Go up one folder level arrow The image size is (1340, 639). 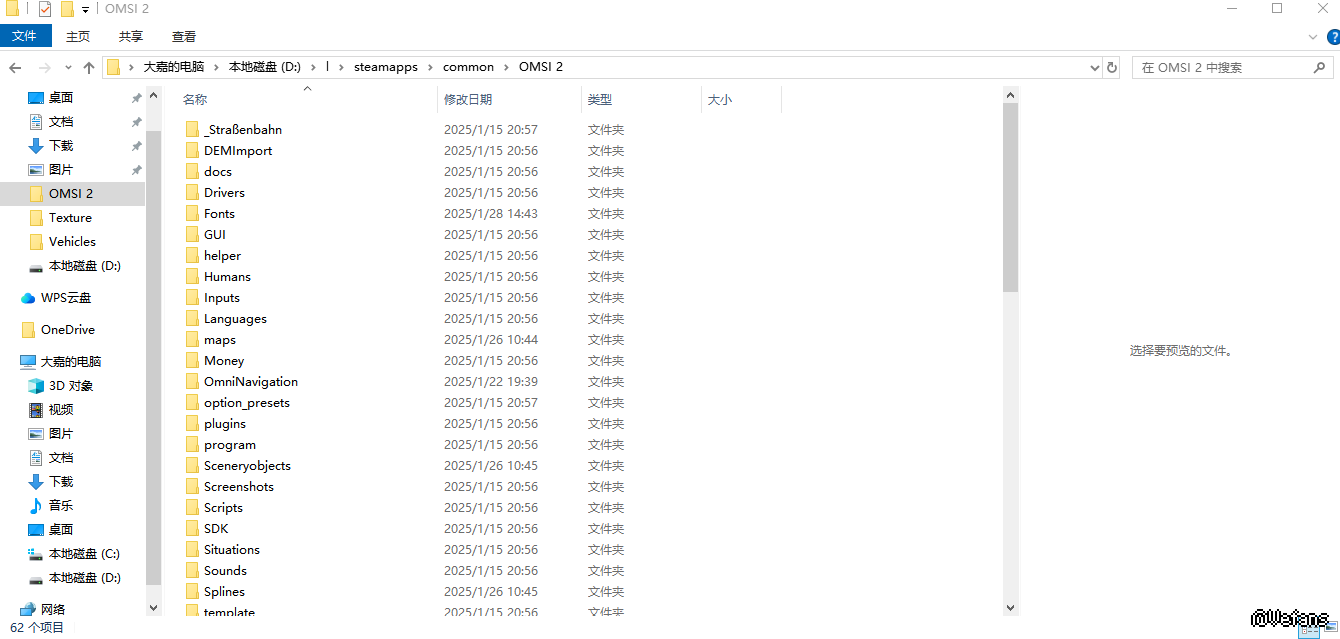(x=89, y=67)
